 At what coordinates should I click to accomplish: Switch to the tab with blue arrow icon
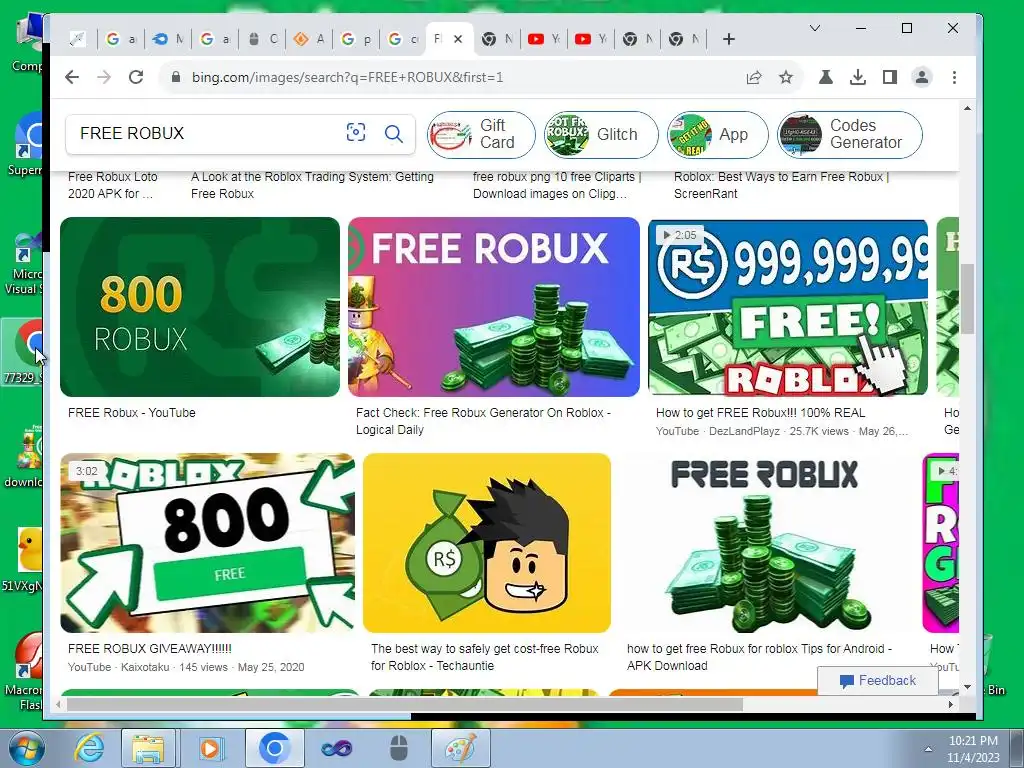point(167,39)
